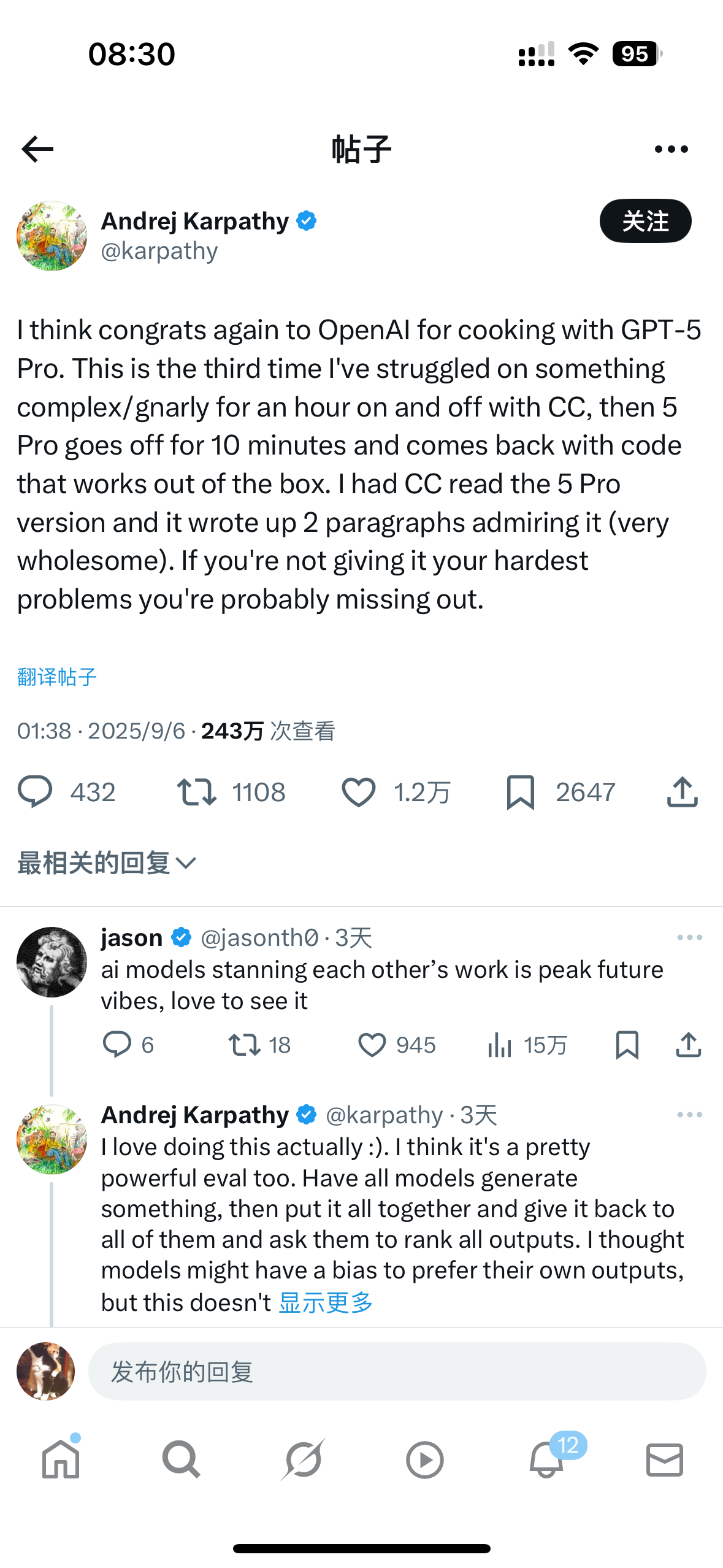
Task: Open the three-dot post options menu
Action: tap(671, 149)
